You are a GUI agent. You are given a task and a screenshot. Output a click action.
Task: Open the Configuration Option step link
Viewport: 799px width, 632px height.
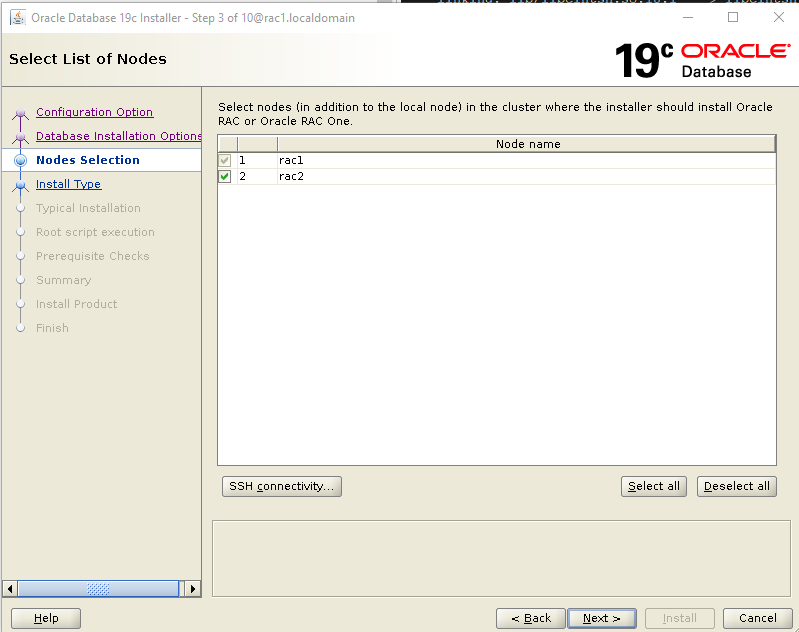(x=94, y=112)
